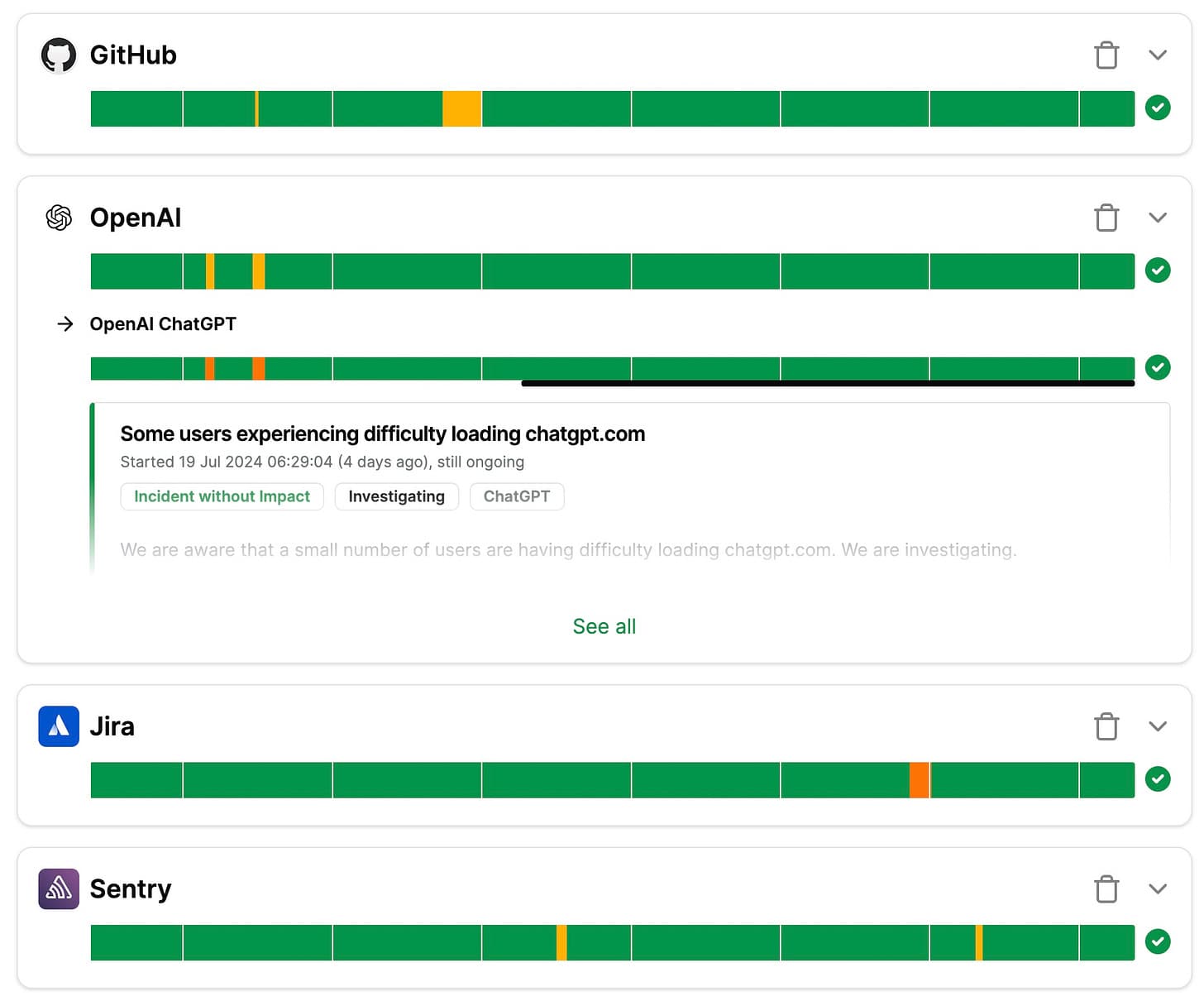Screen dimensions: 1204x1001
Task: Delete the GitHub service with trash icon
Action: pos(1106,55)
